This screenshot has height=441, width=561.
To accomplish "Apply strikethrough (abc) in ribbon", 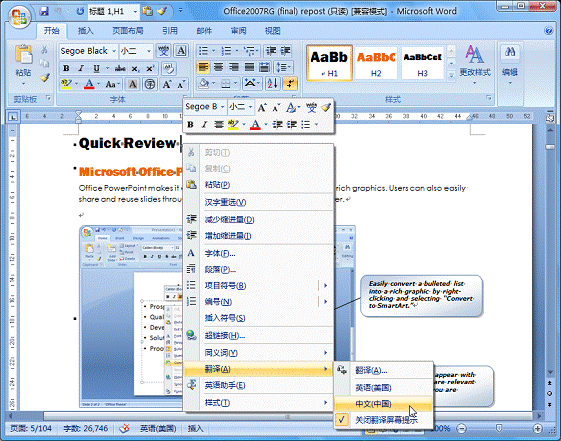I will coord(120,68).
